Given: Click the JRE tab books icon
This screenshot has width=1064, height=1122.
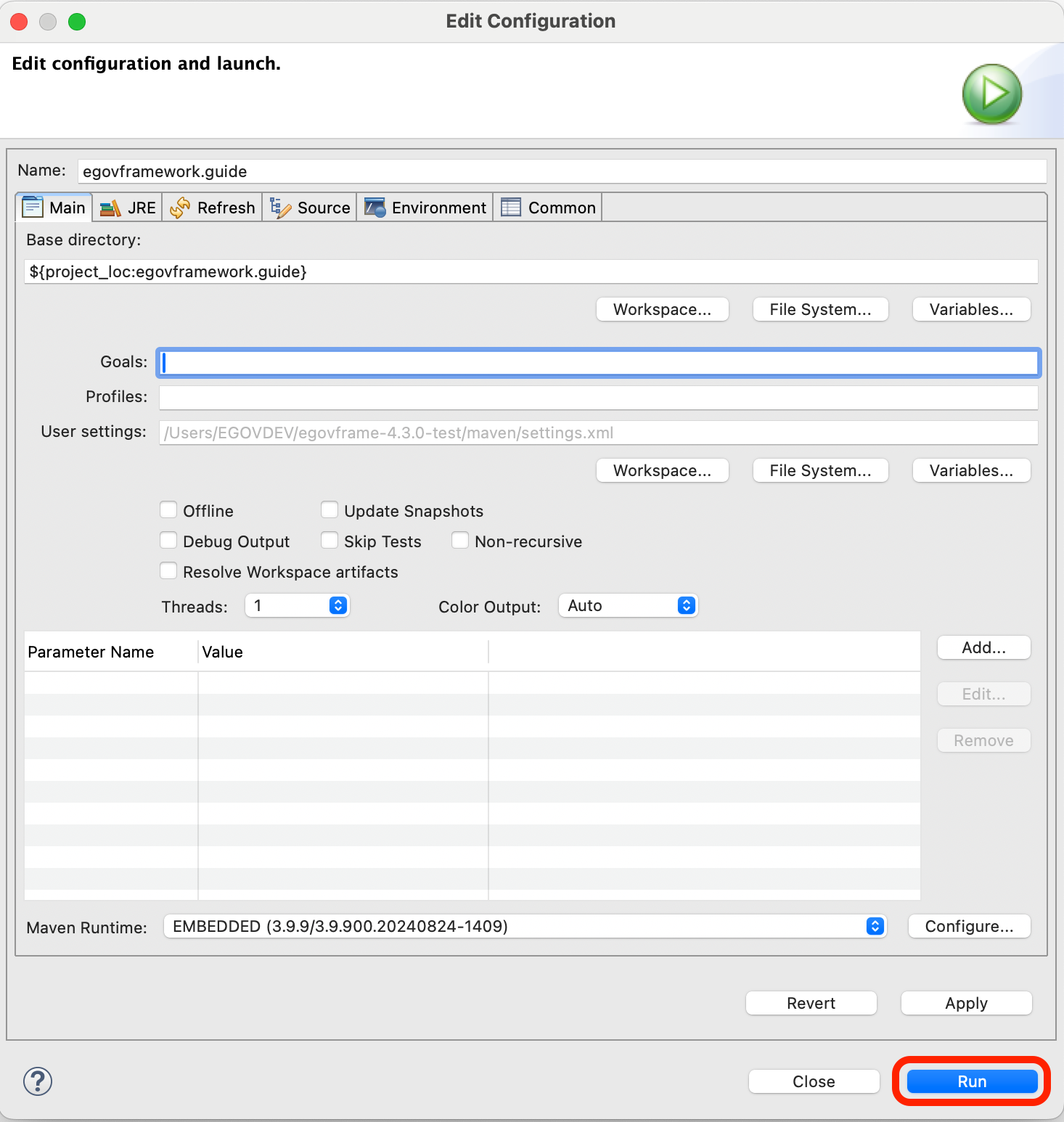Looking at the screenshot, I should (110, 208).
